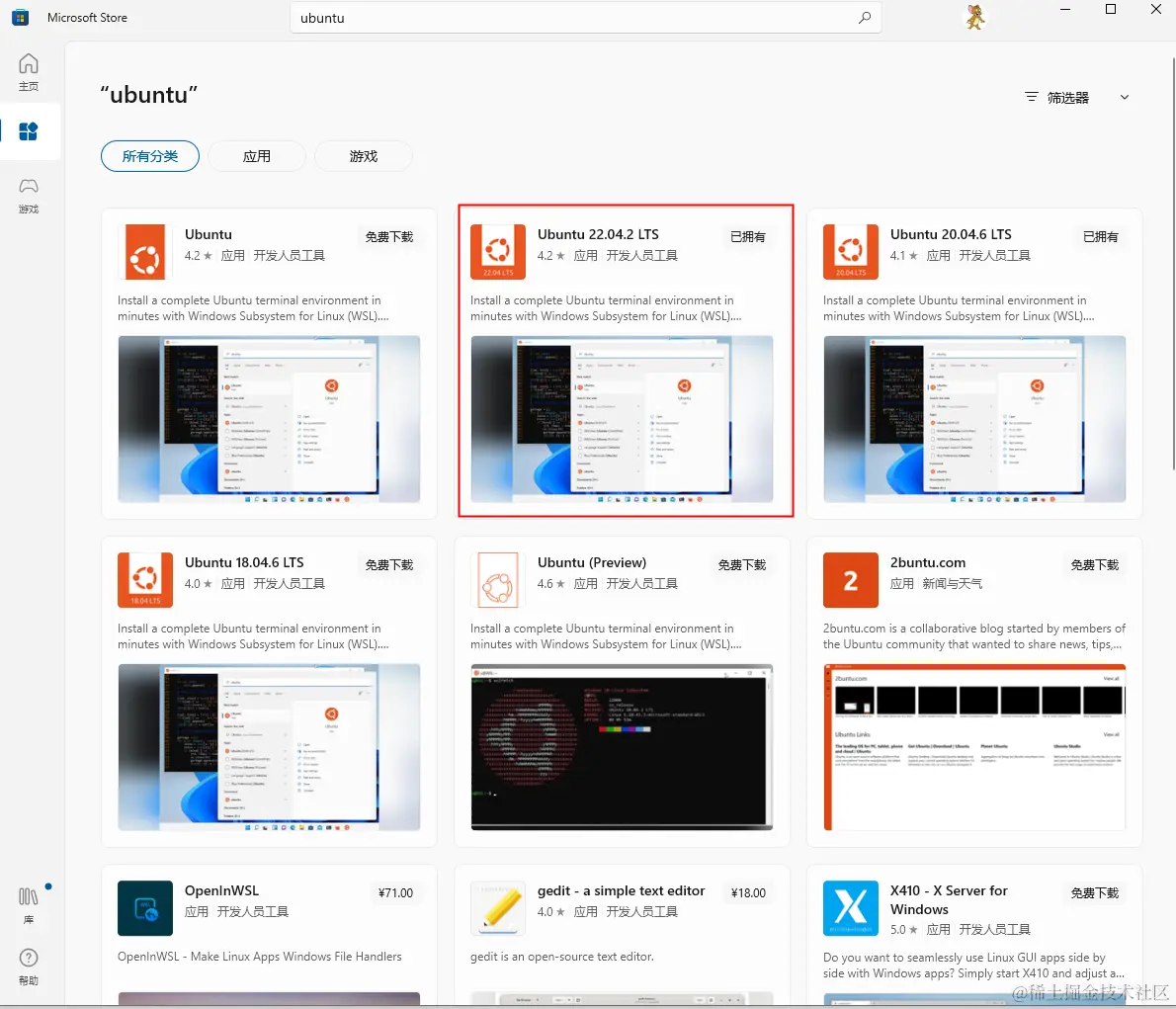The width and height of the screenshot is (1176, 1009).
Task: Click the ¥71.00 price for OpenInWSL
Action: click(395, 892)
